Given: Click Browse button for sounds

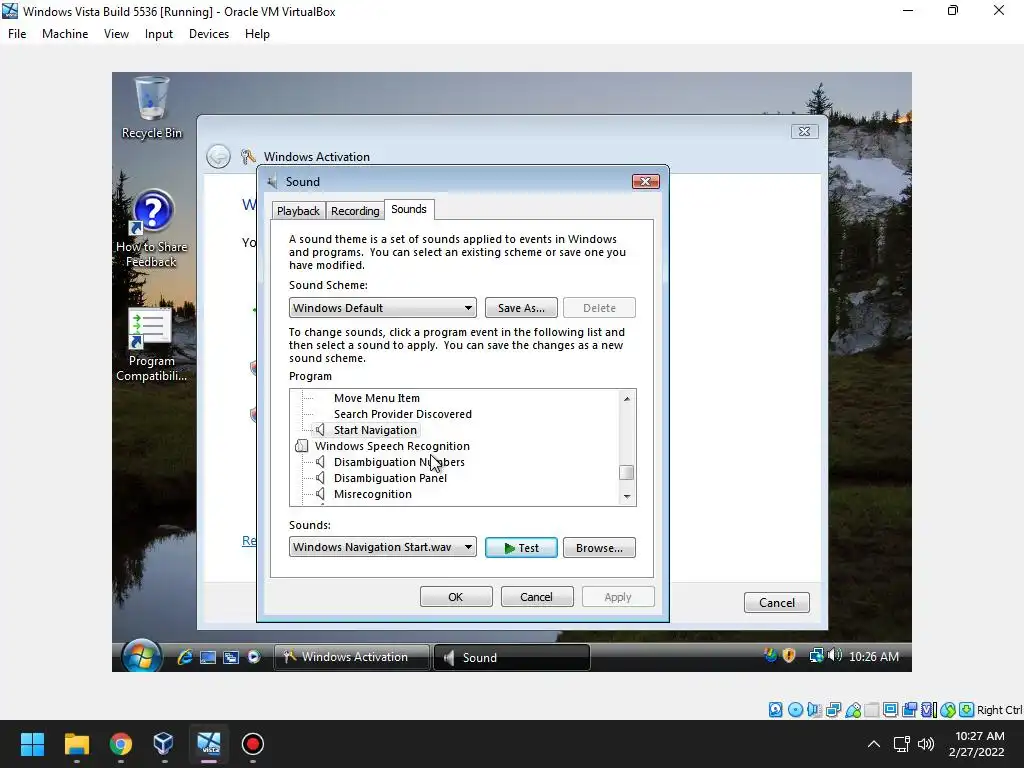Looking at the screenshot, I should tap(599, 548).
